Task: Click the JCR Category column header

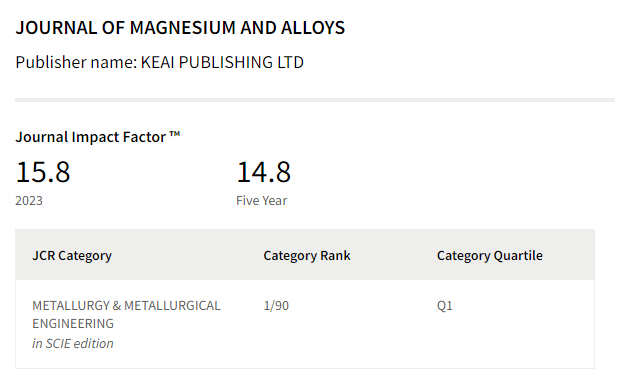Action: pos(72,255)
